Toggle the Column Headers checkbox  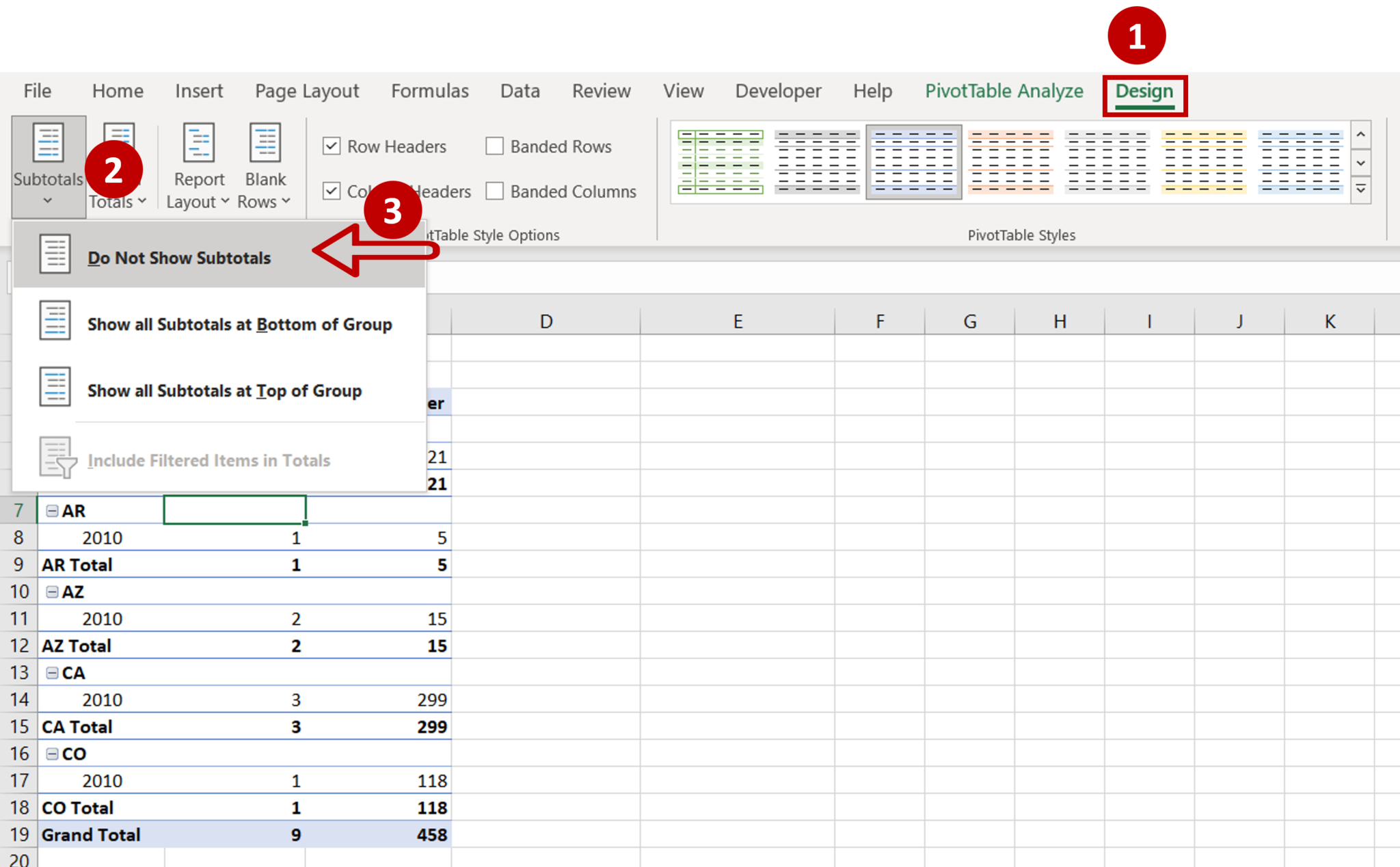[332, 191]
